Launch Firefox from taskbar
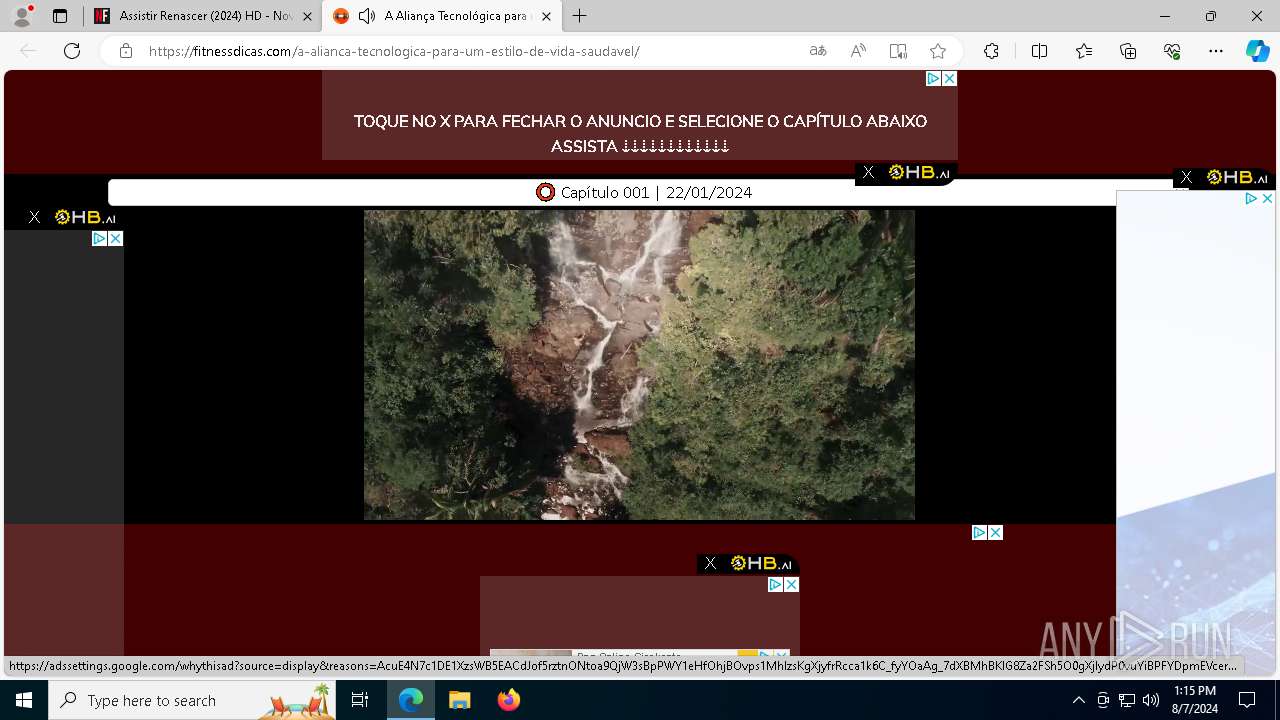Image resolution: width=1280 pixels, height=720 pixels. point(509,700)
